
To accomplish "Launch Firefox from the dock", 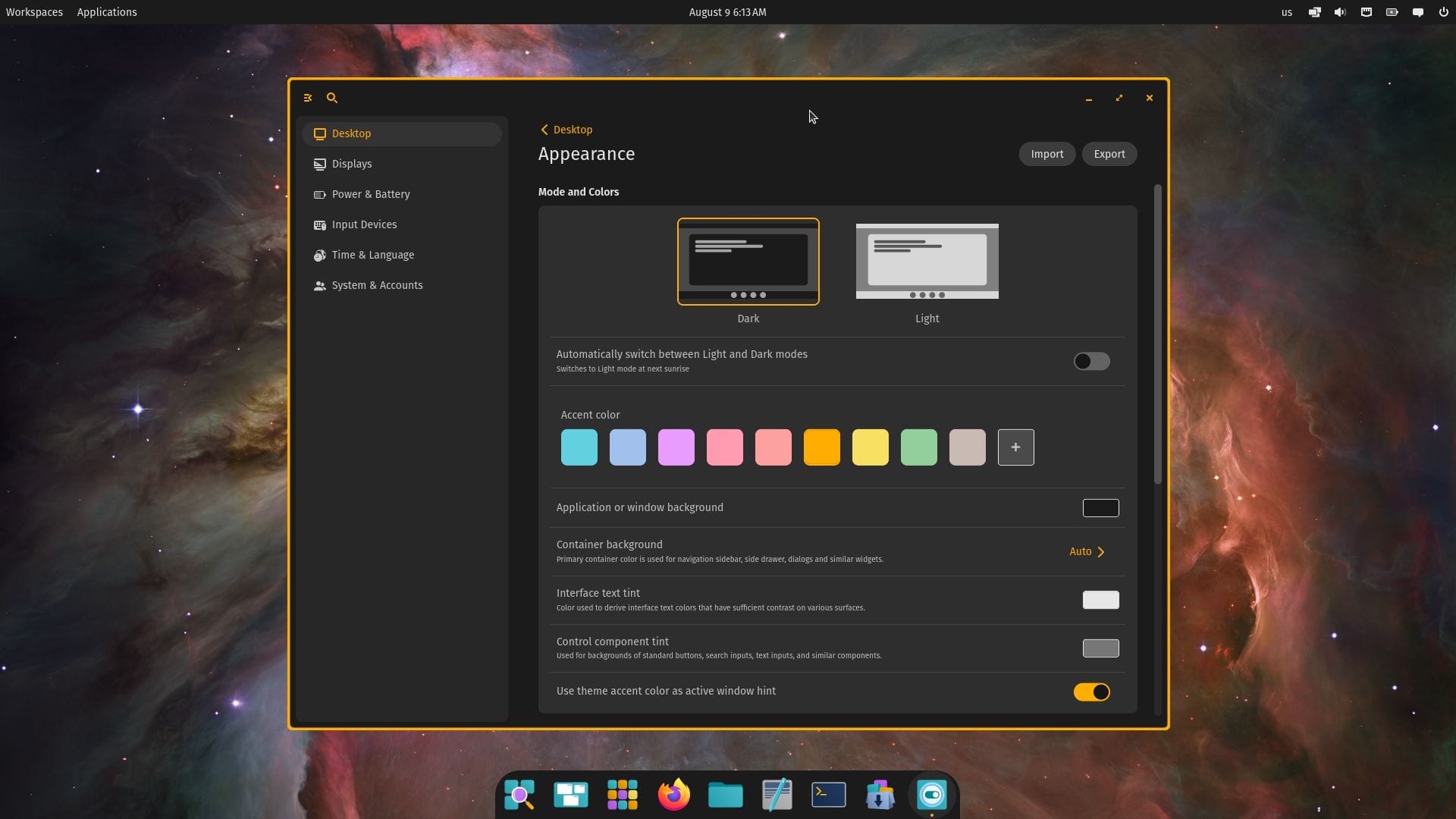I will coord(673,795).
